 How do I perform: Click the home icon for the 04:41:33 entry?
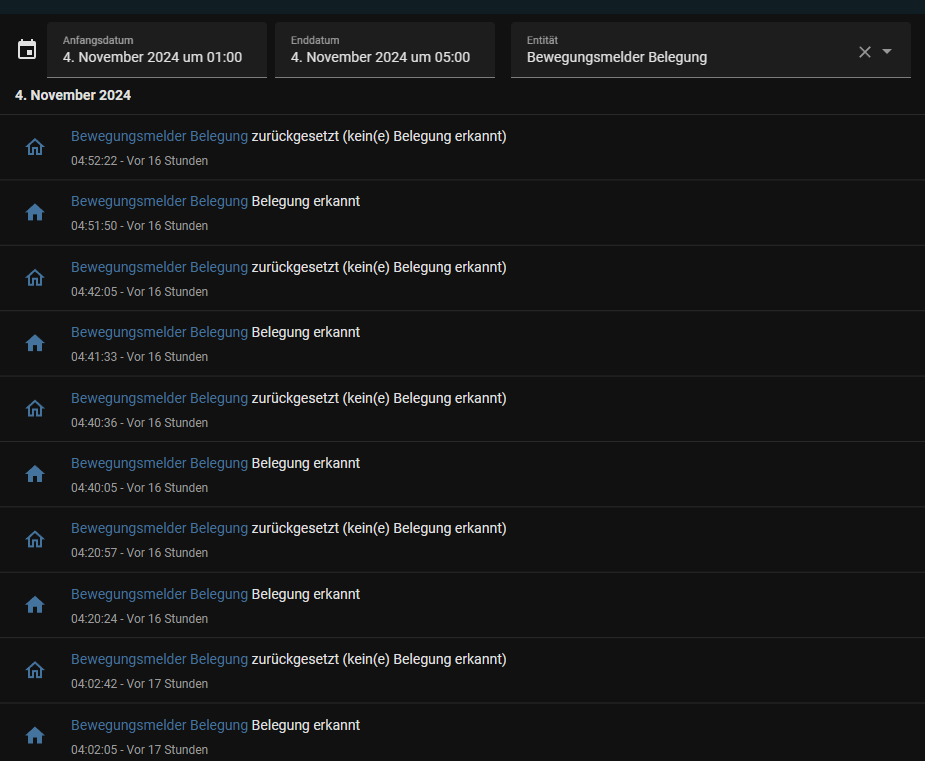coord(35,343)
